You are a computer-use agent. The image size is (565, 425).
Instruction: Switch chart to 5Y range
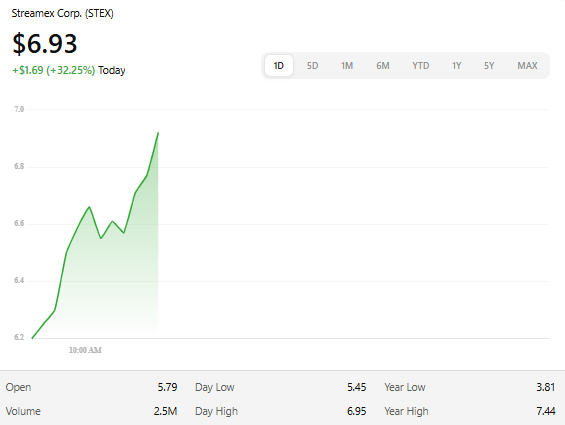(x=489, y=66)
